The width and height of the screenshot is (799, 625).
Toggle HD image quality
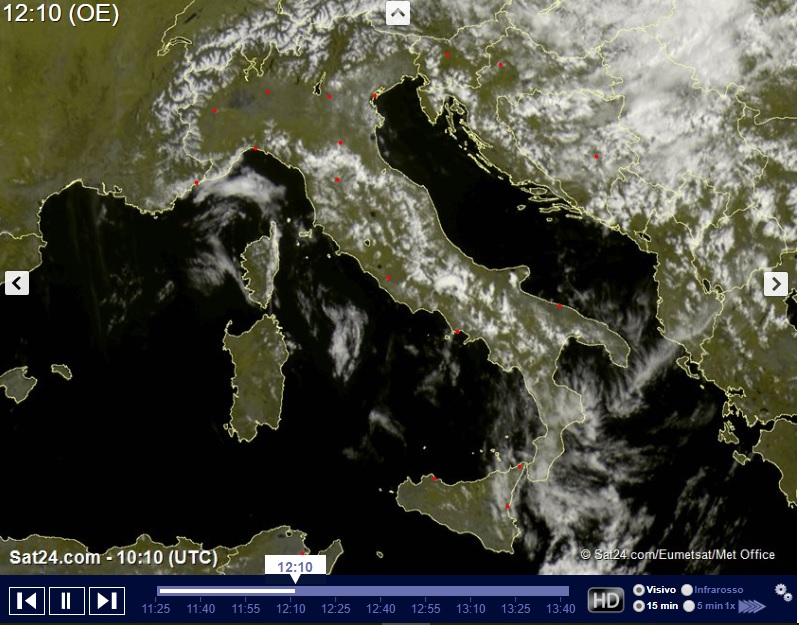click(606, 600)
